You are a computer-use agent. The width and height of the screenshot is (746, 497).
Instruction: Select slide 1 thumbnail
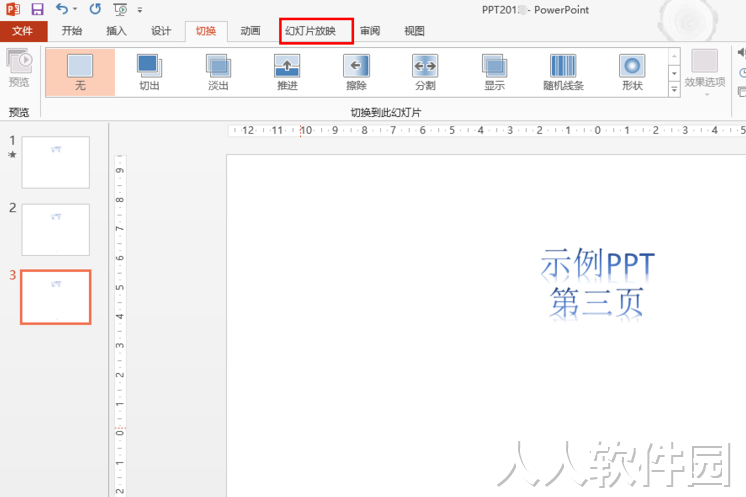[x=56, y=162]
